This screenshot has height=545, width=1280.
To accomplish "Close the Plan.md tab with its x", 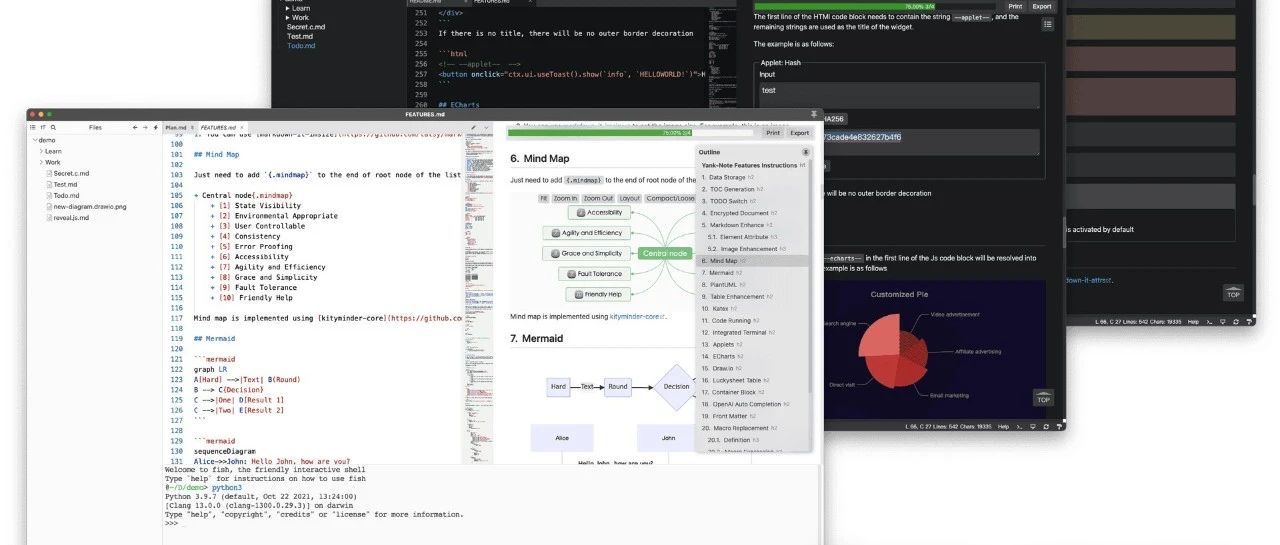I will tap(194, 128).
